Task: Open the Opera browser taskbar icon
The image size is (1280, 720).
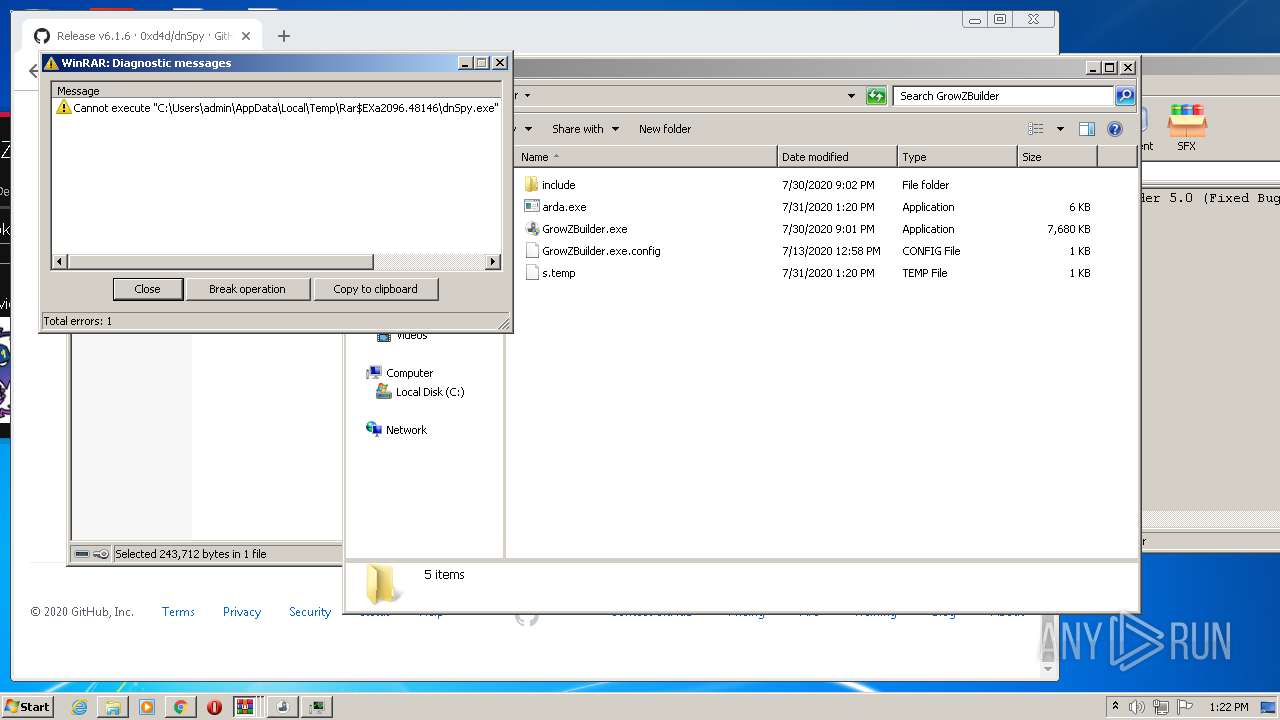Action: tap(214, 707)
